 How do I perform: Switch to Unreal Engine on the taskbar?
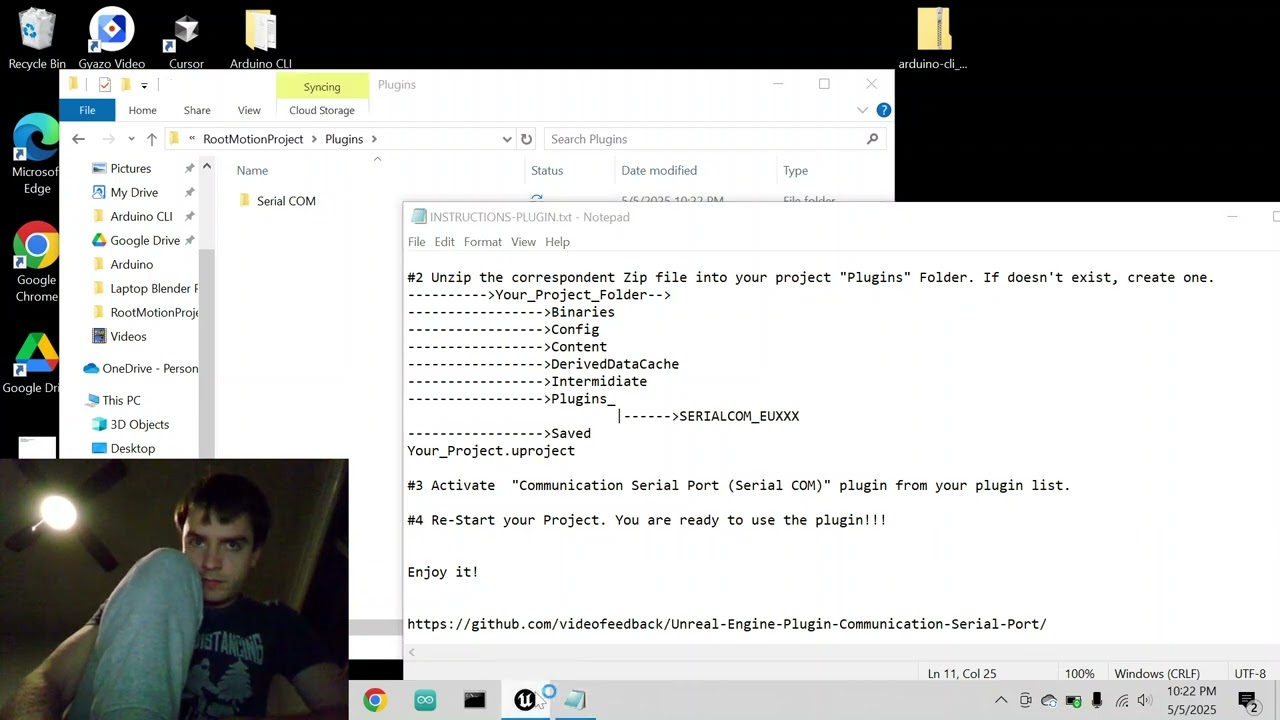(525, 701)
